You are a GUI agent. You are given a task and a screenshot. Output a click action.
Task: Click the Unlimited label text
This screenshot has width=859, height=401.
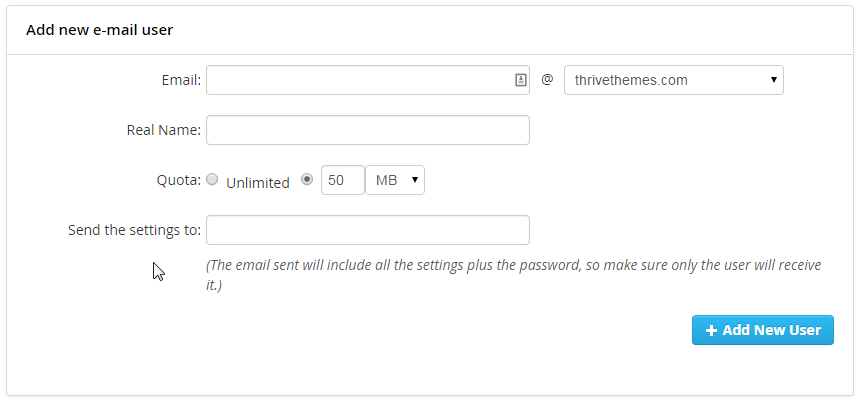tap(258, 183)
